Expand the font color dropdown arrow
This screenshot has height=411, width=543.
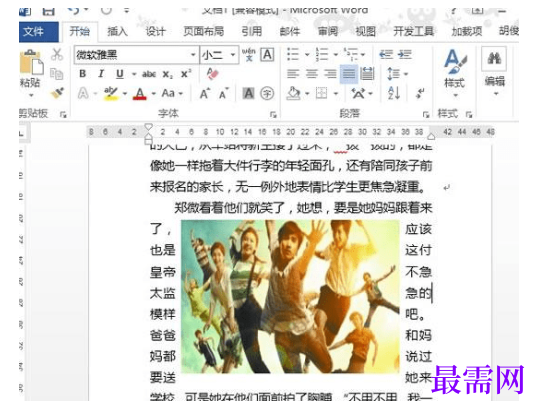(153, 93)
